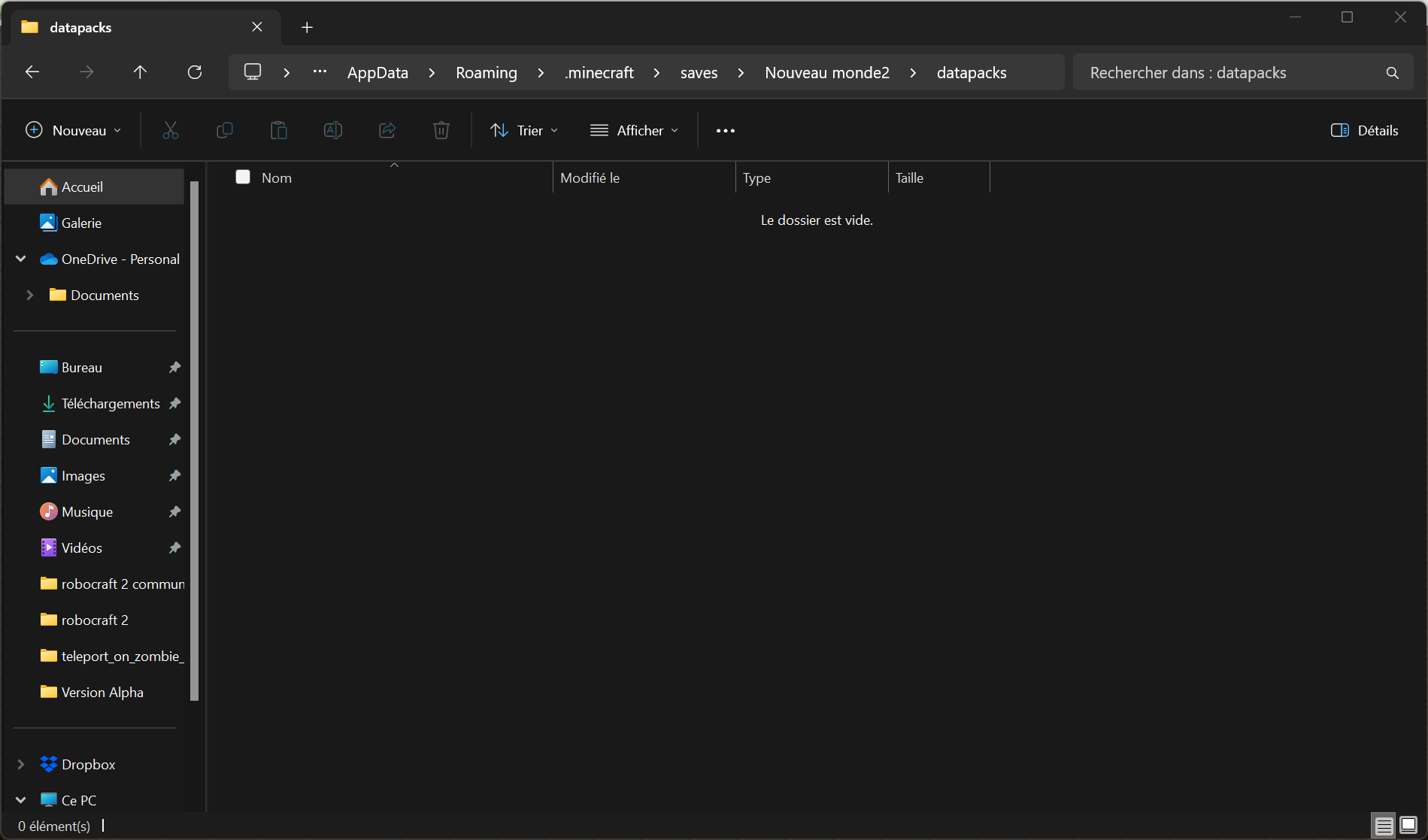Click the Delete trash bin icon
This screenshot has width=1428, height=840.
[x=441, y=131]
